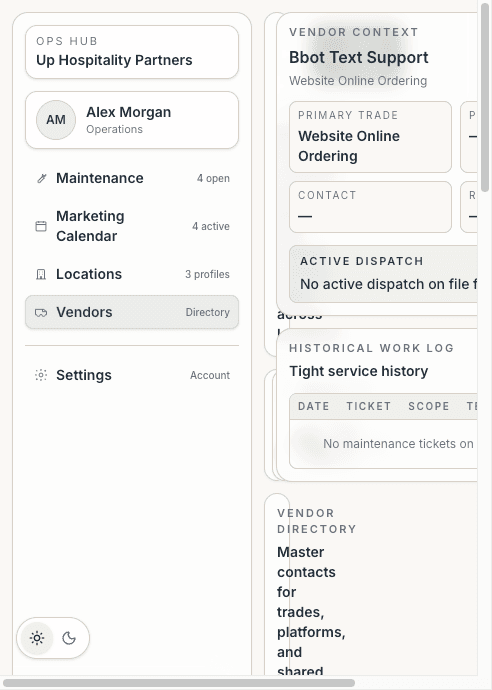The image size is (492, 690).
Task: Click Up Hospitality Partners header card
Action: pyautogui.click(x=132, y=52)
